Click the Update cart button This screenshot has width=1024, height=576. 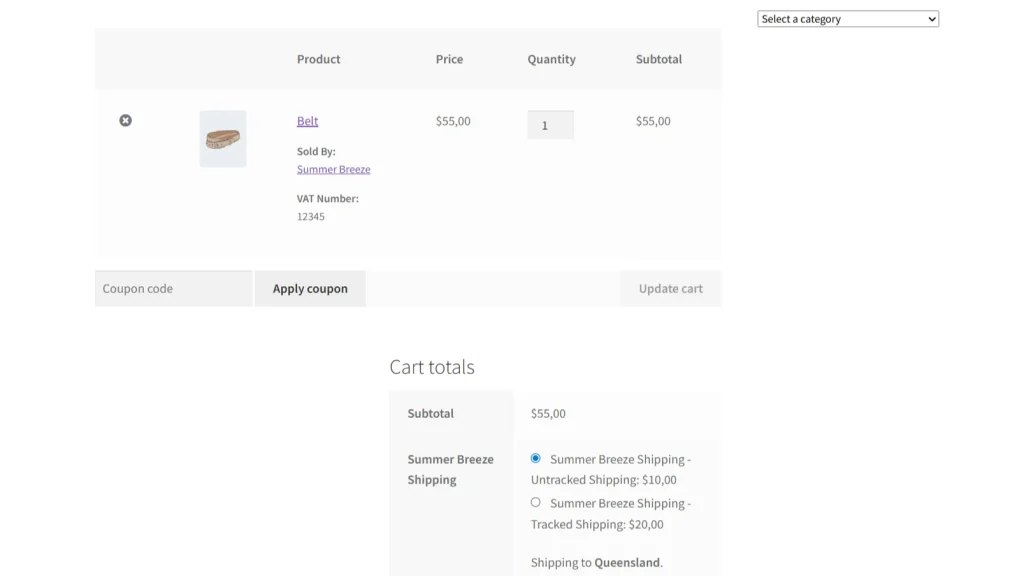[670, 289]
